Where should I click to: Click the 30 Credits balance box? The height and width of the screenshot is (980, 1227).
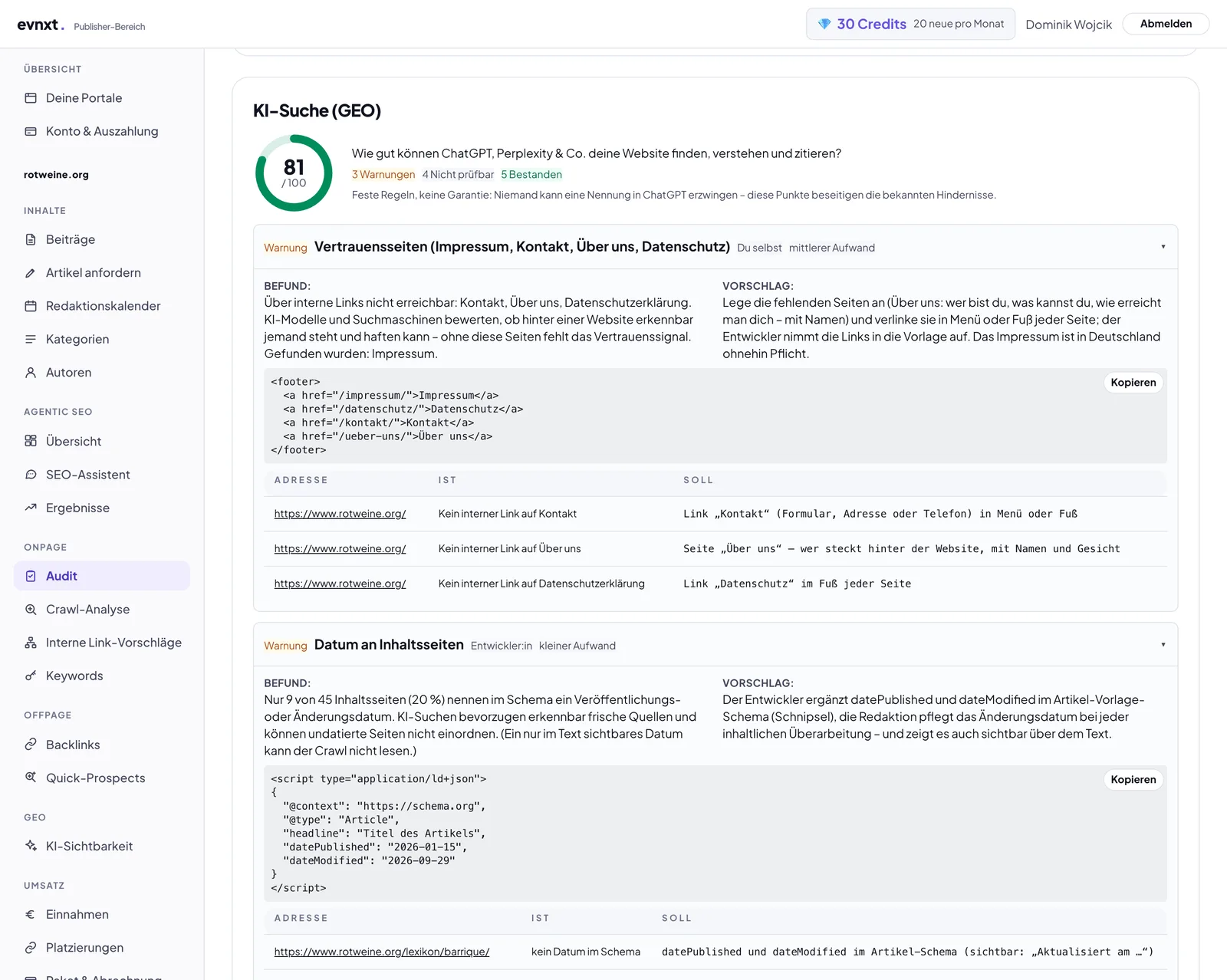(910, 24)
